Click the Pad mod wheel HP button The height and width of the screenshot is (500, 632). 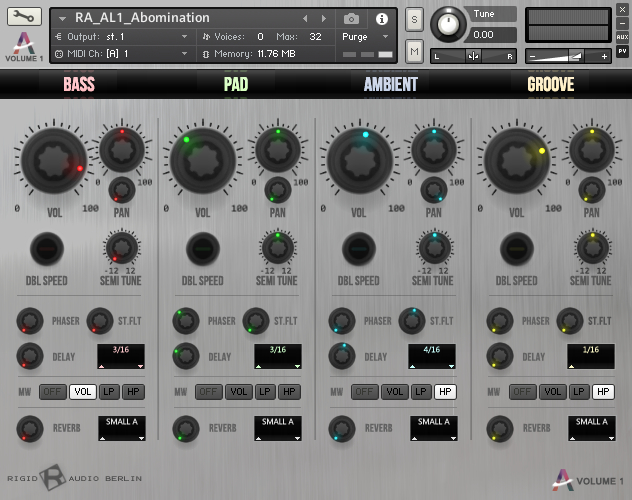coord(289,392)
